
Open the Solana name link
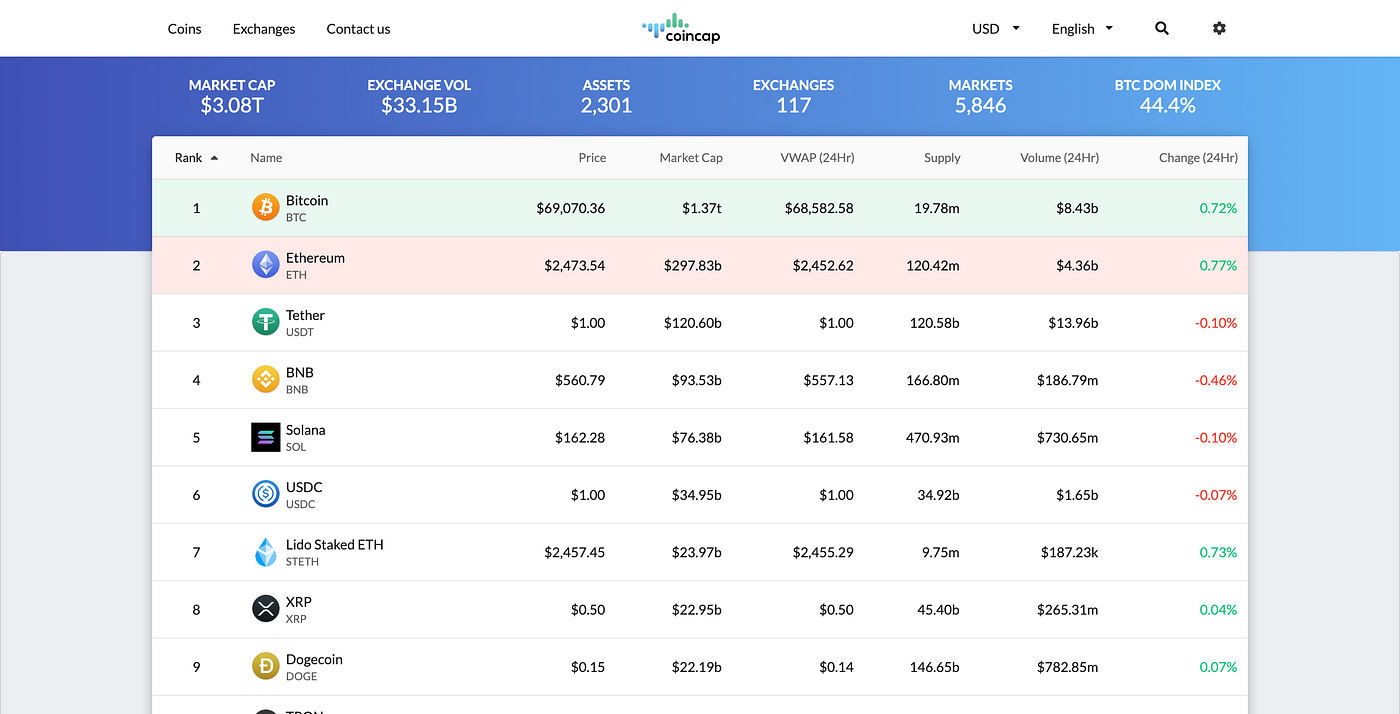(306, 430)
